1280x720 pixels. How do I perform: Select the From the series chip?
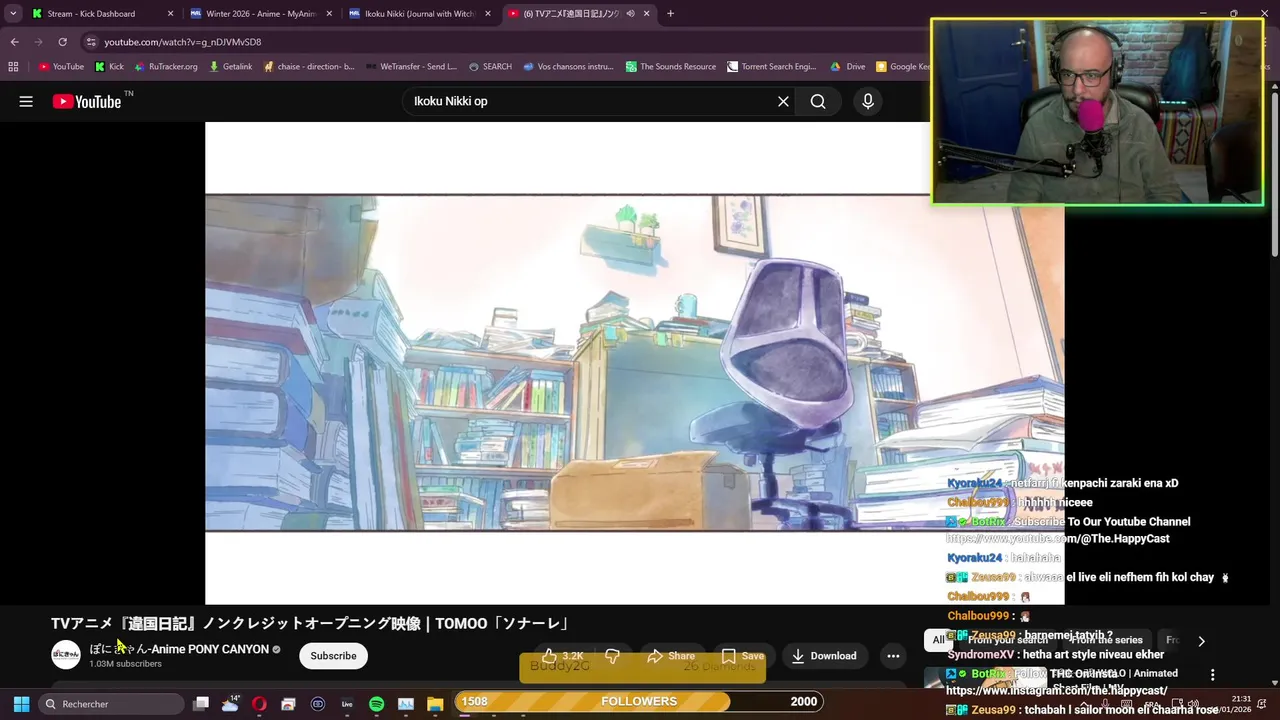click(1105, 640)
